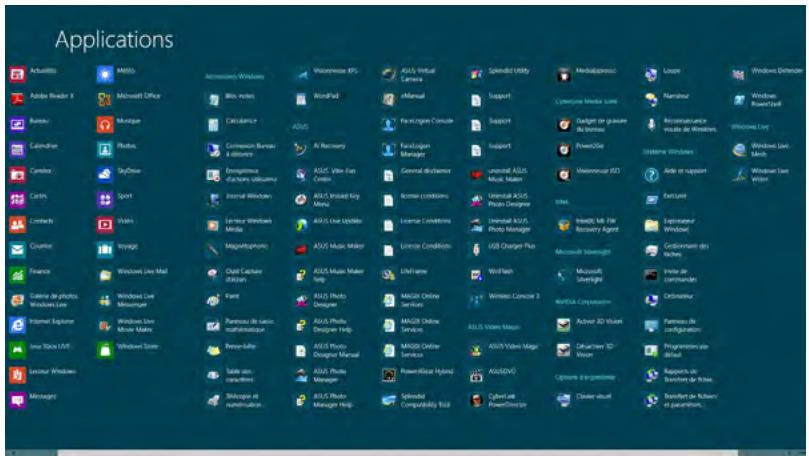Click the Accessoires Windows group header
809x456 pixels.
coord(234,75)
